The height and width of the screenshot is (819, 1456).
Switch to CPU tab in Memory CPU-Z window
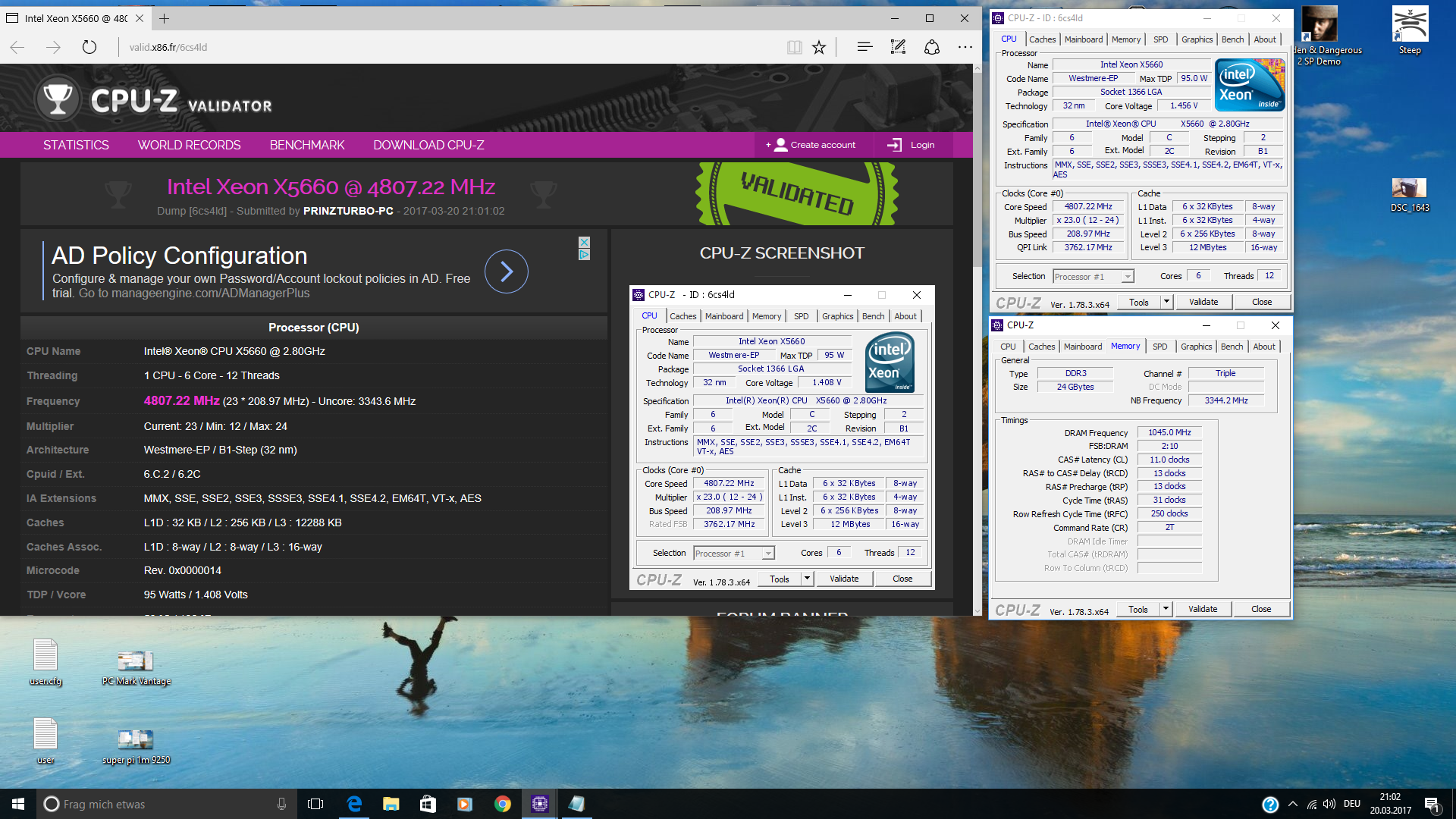pyautogui.click(x=1007, y=347)
